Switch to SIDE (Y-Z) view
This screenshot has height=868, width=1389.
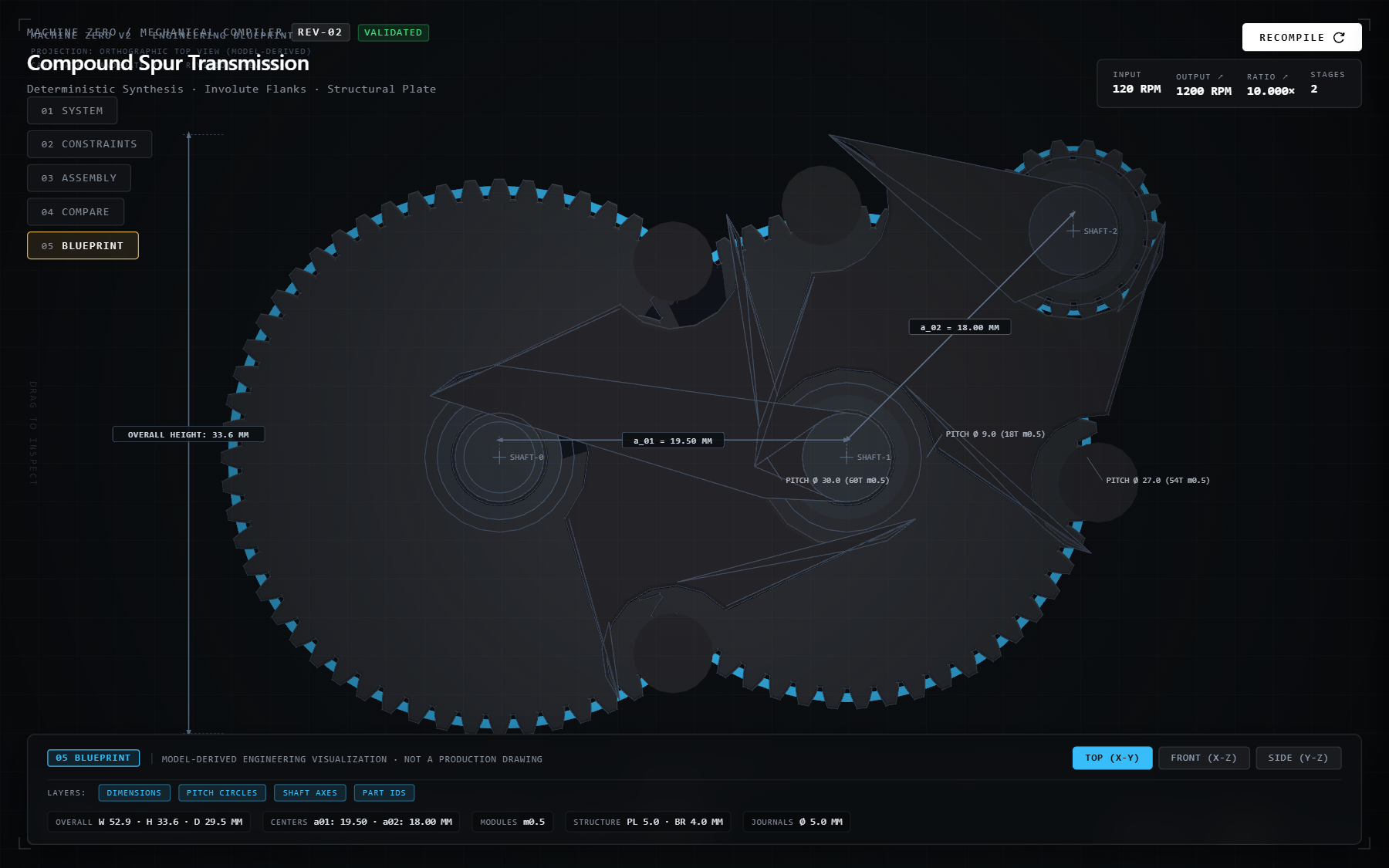click(x=1299, y=758)
